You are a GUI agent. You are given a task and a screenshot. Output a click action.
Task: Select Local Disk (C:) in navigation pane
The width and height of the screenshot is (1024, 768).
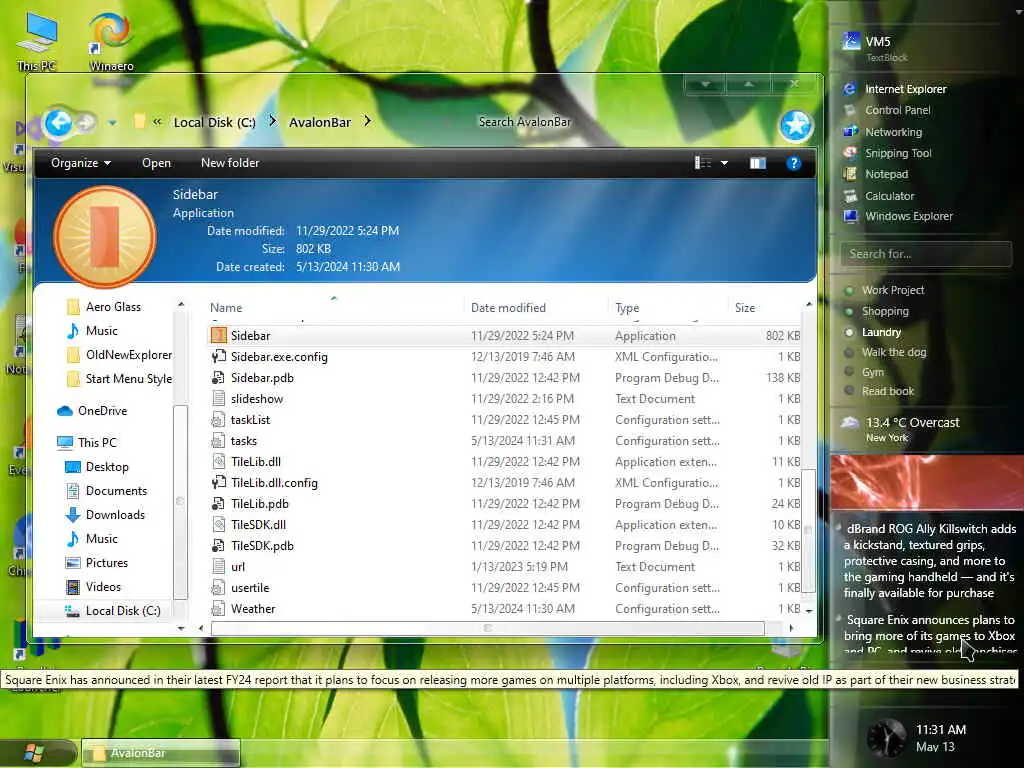pyautogui.click(x=113, y=611)
